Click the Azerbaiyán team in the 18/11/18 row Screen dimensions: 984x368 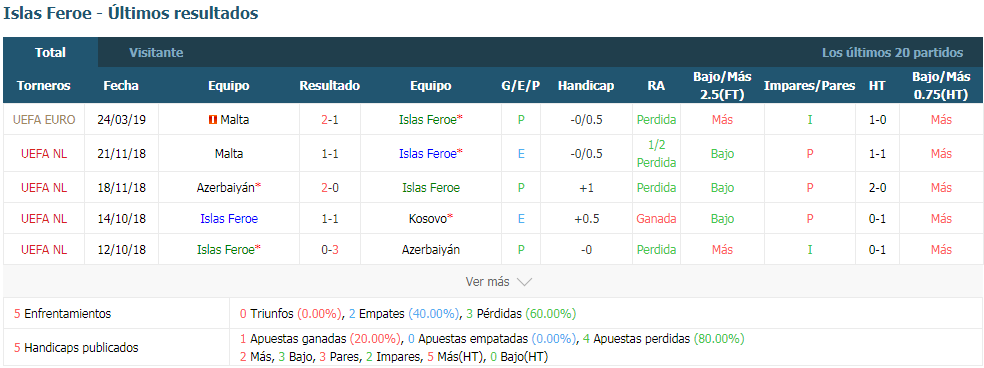[228, 187]
